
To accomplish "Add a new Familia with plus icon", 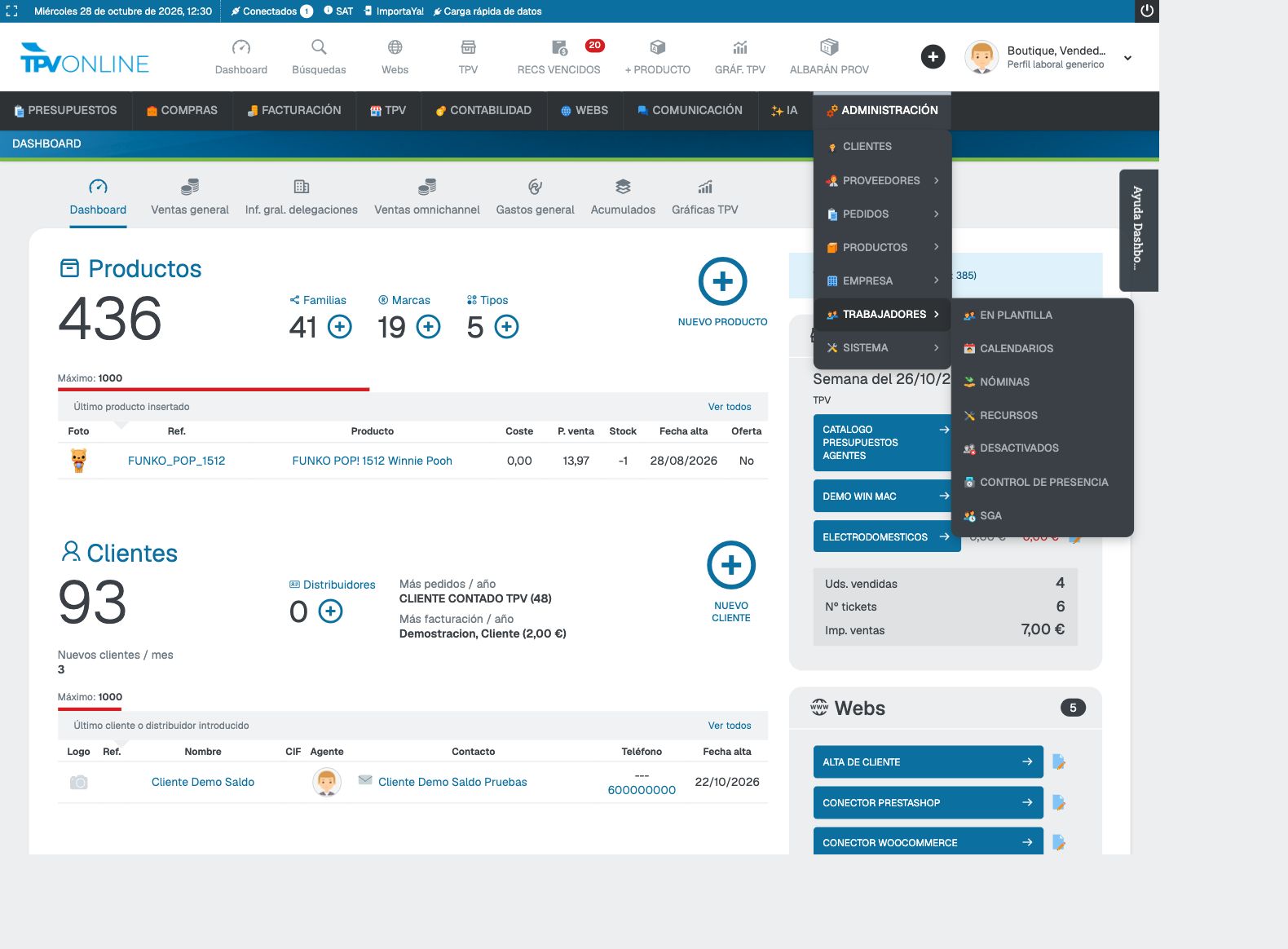I will (340, 327).
